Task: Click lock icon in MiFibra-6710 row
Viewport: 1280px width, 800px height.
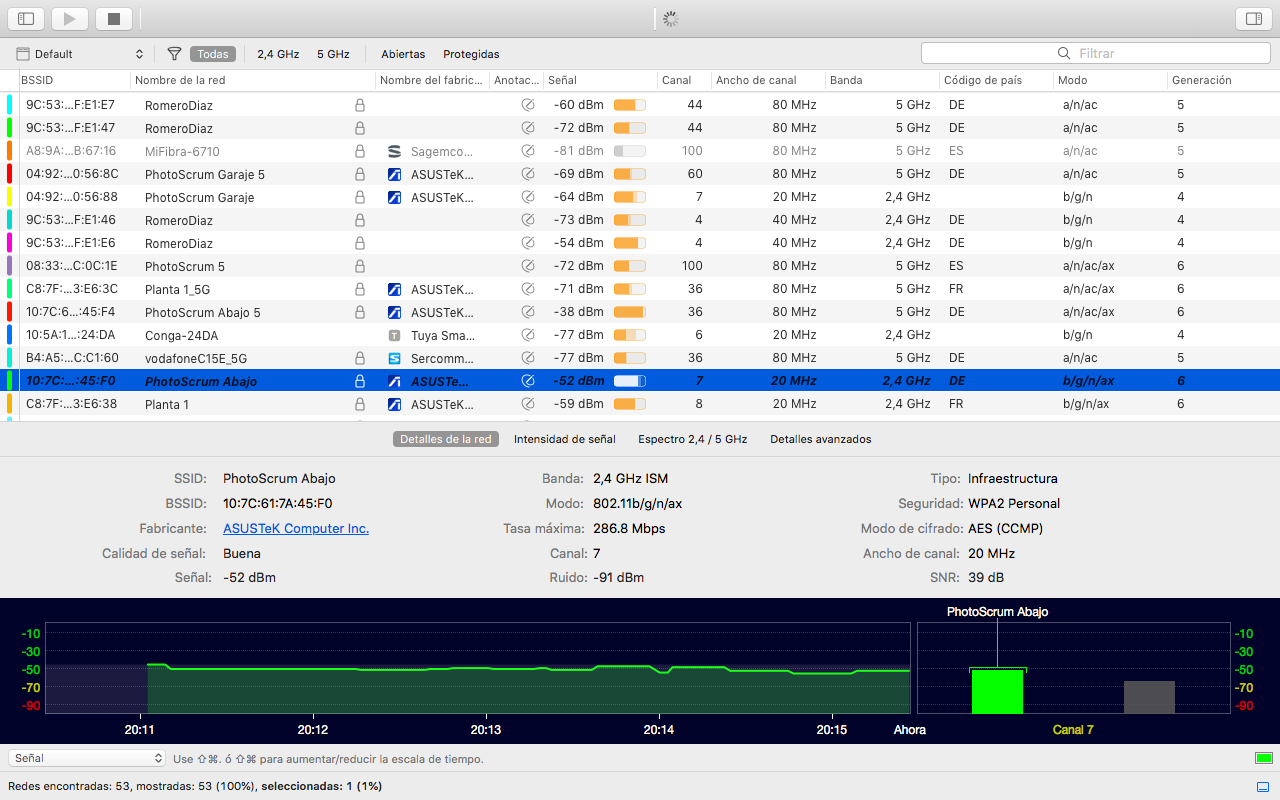Action: 360,151
